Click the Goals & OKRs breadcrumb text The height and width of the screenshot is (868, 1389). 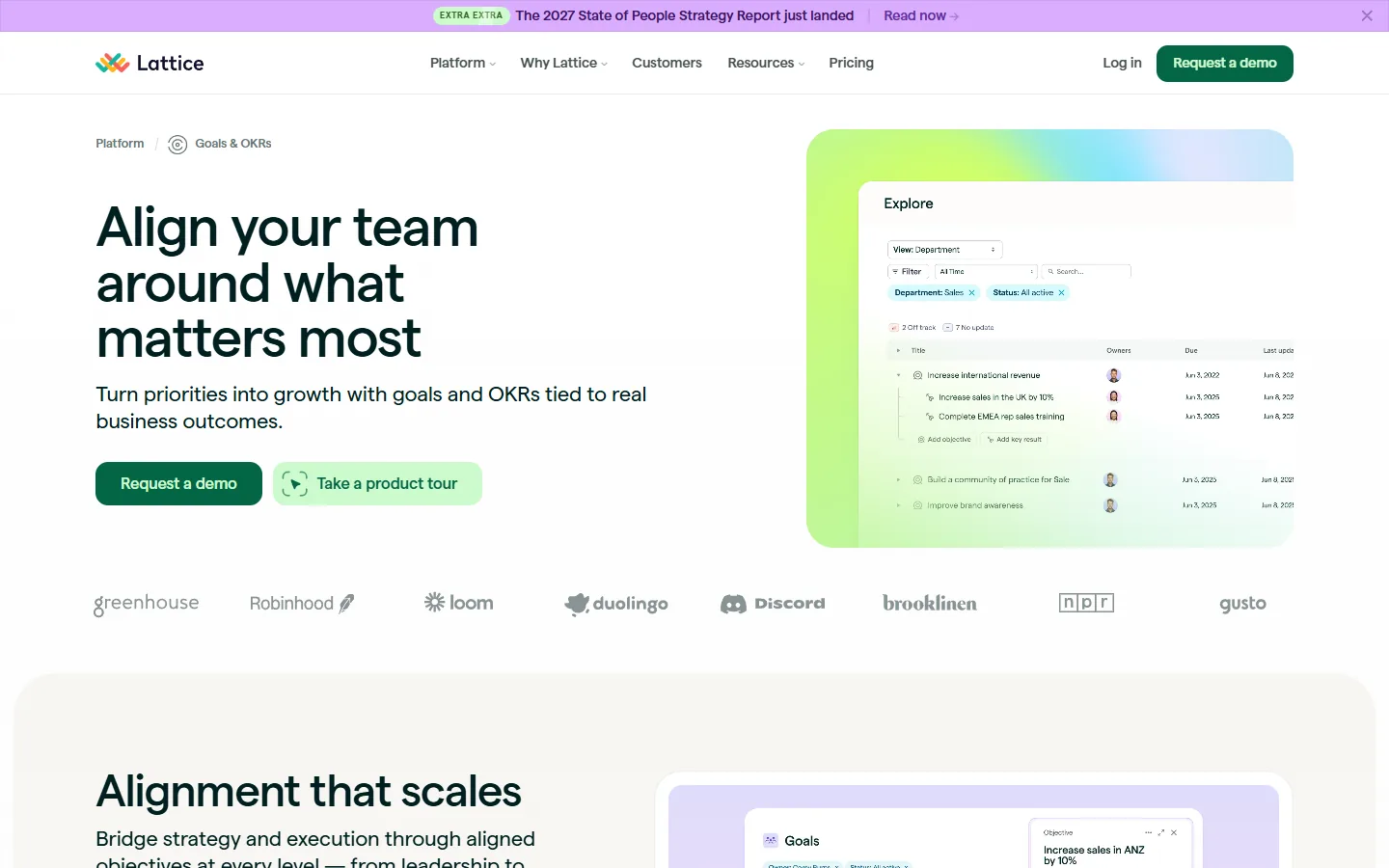233,144
